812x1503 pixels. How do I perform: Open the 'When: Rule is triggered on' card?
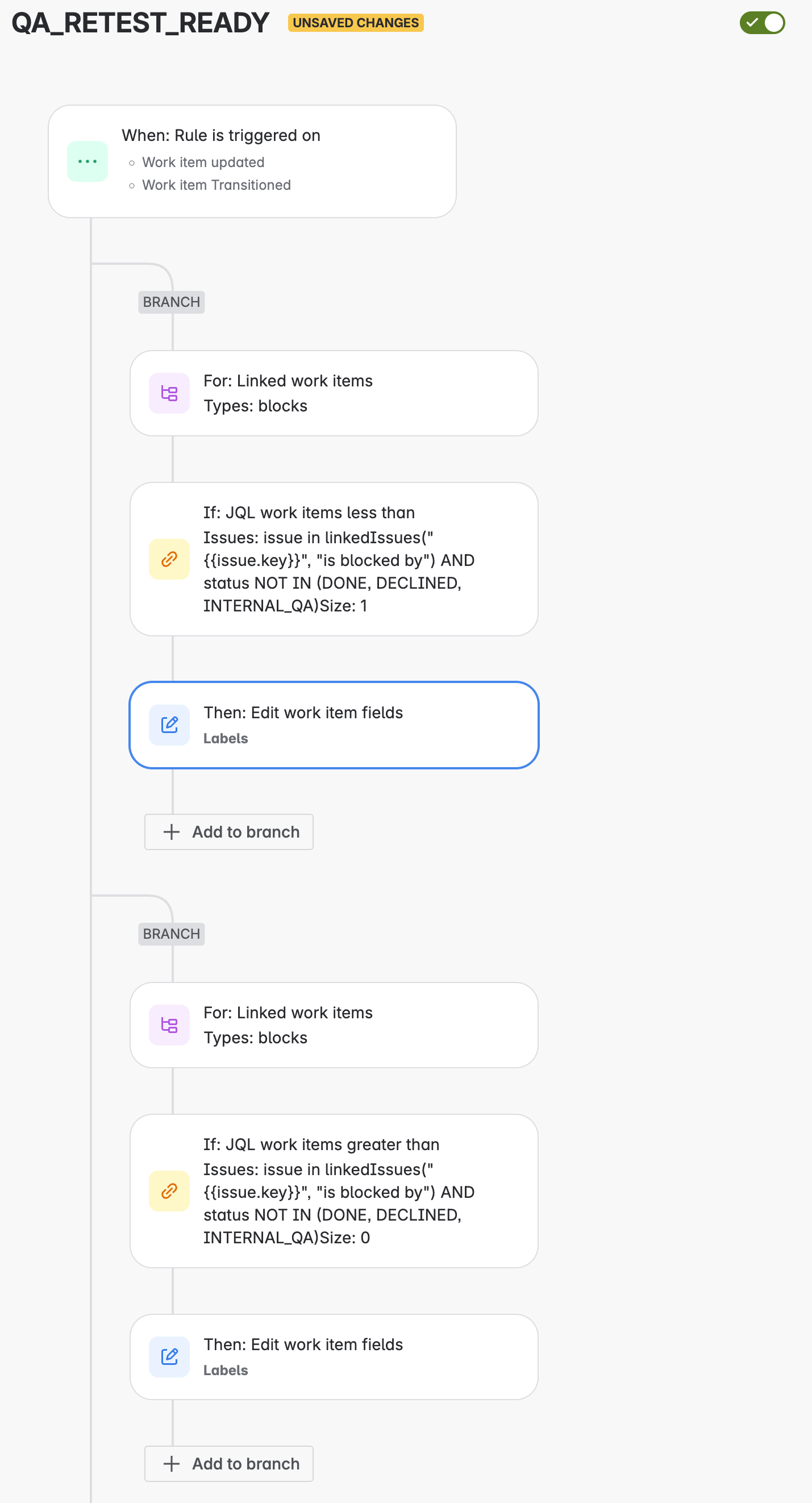point(252,161)
